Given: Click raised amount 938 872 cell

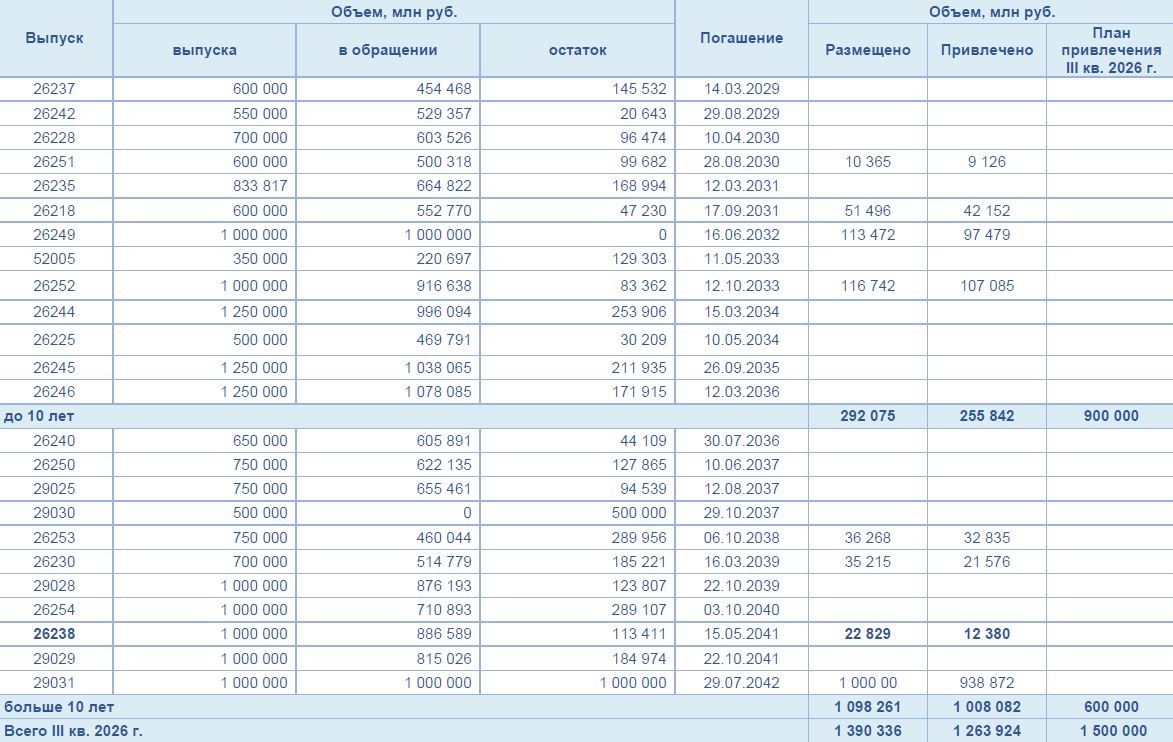Looking at the screenshot, I should click(987, 683).
